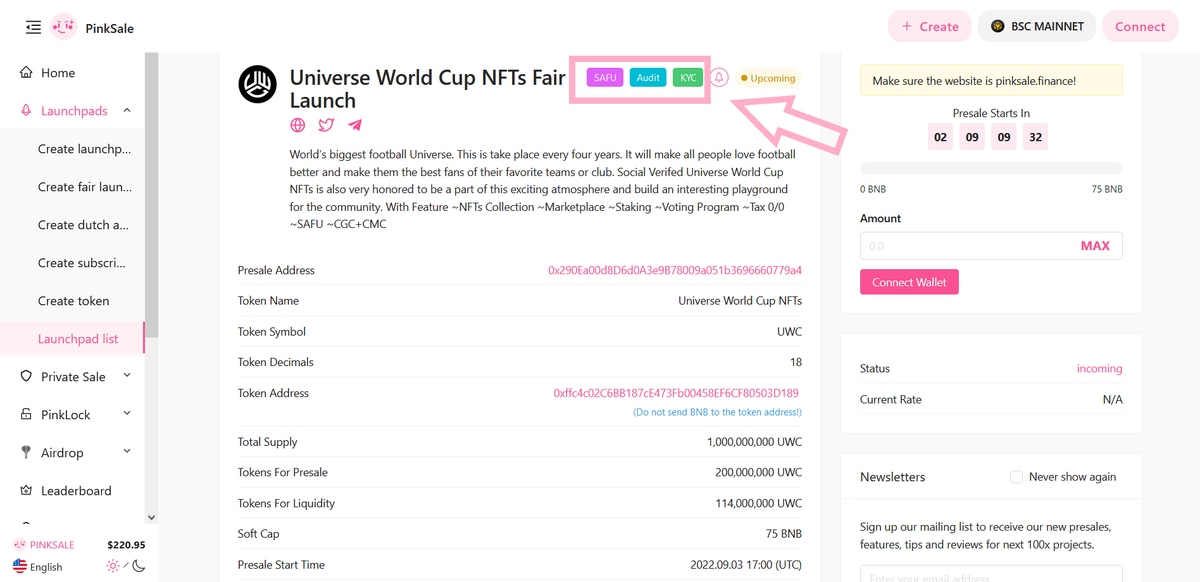Click the Airdrop balloon icon

(27, 452)
